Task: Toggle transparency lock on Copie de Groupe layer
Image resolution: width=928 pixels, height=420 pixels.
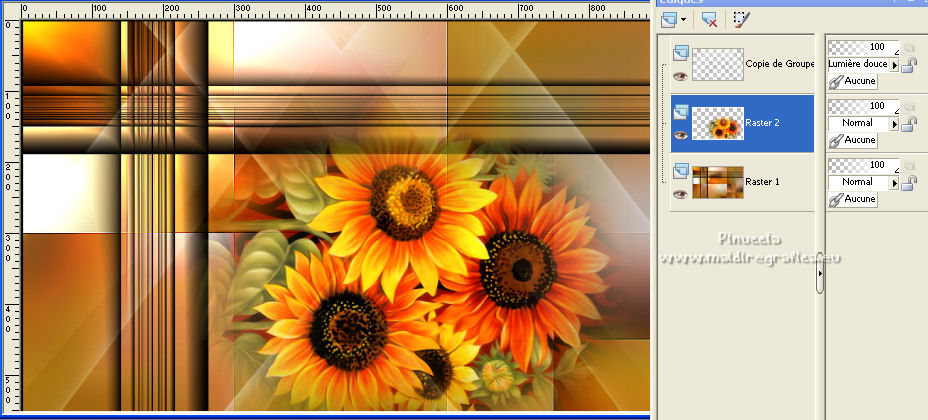Action: [x=909, y=65]
